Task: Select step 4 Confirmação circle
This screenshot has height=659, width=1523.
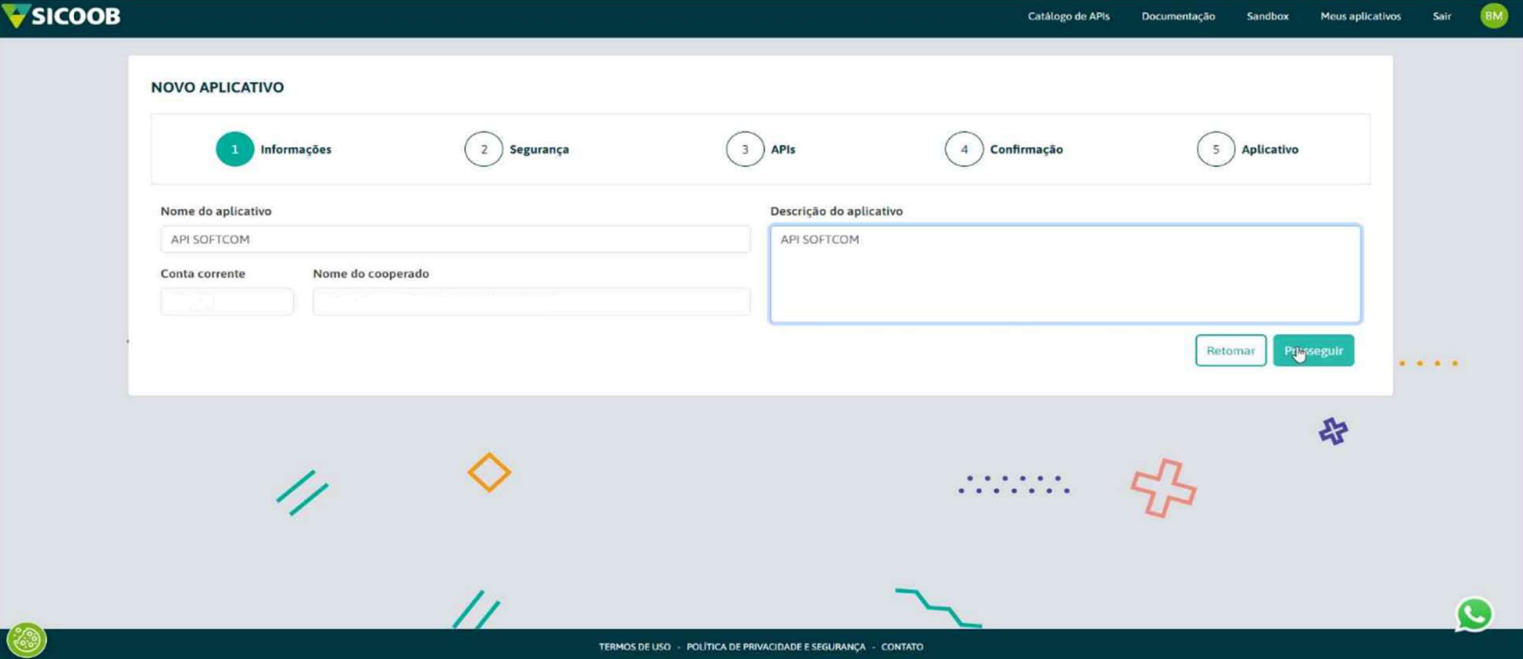Action: [x=964, y=150]
